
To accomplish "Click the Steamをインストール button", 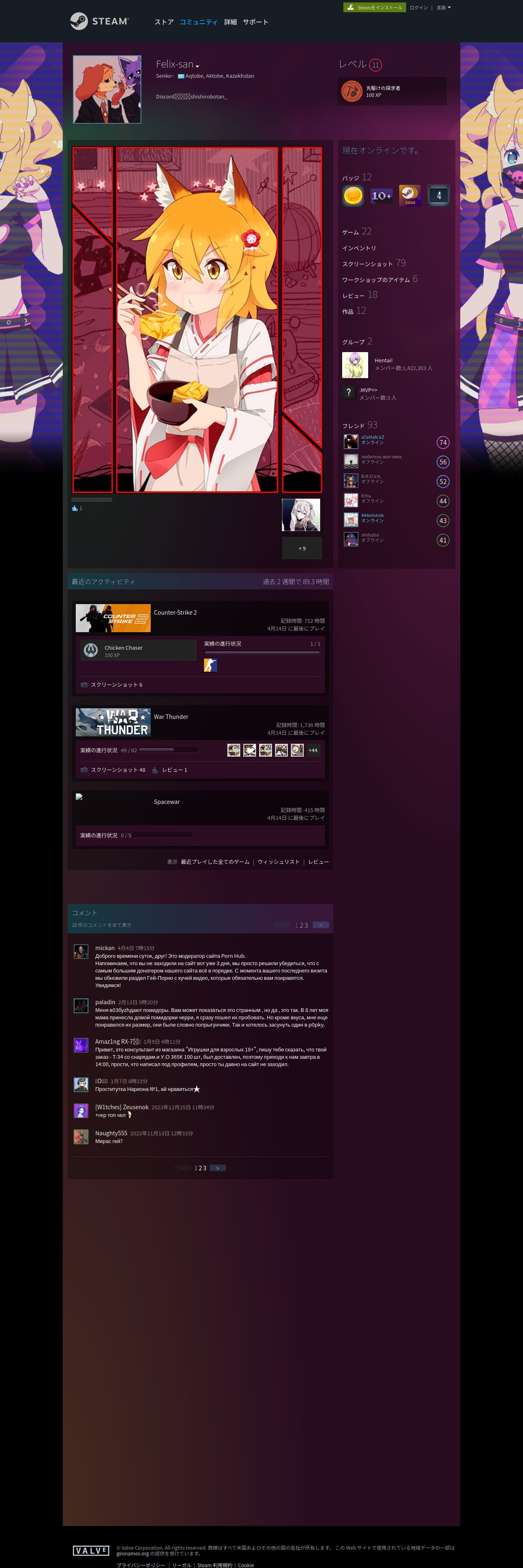I will [374, 7].
